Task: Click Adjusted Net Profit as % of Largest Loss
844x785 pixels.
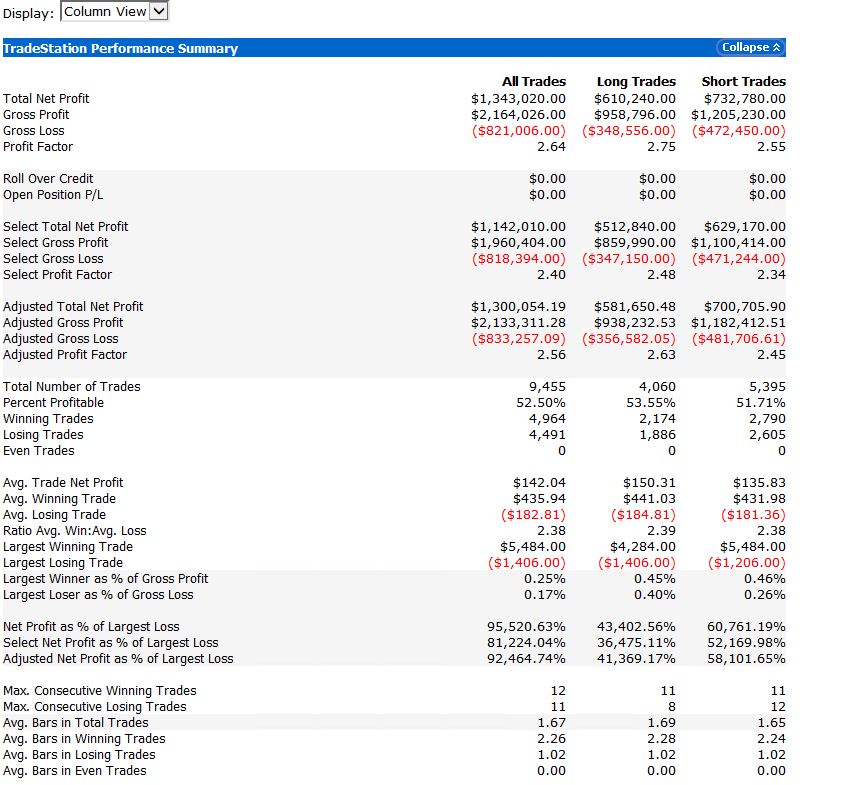Action: point(118,659)
